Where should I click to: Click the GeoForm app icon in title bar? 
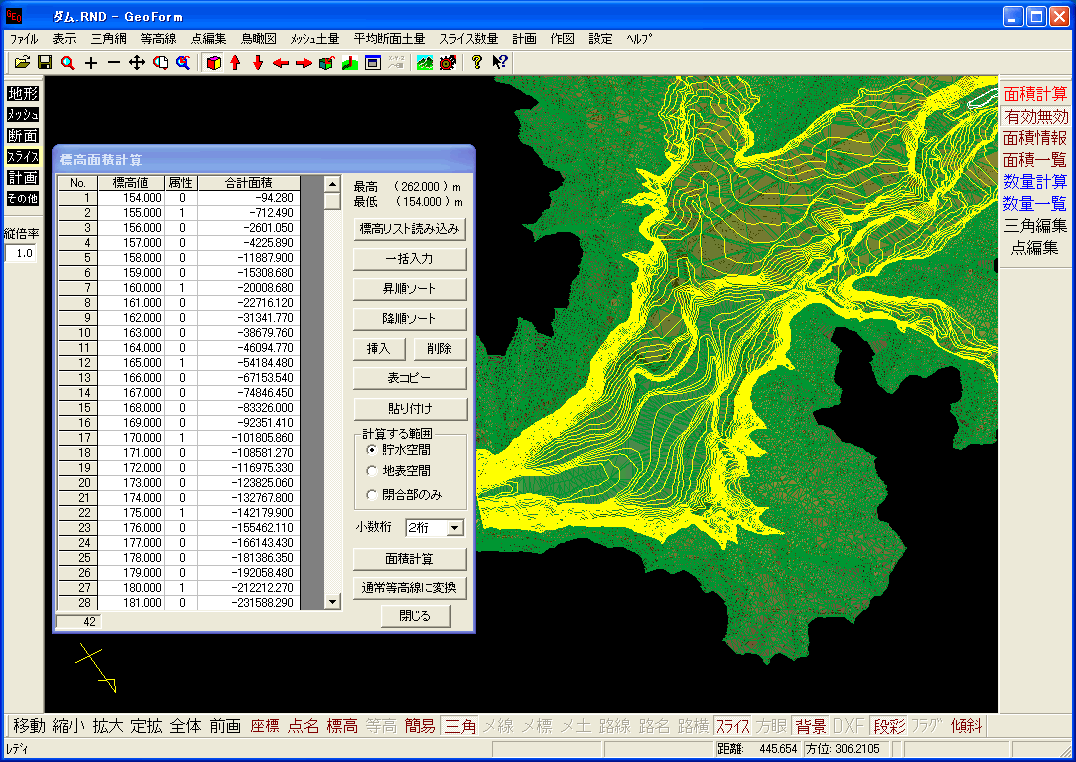coord(14,16)
